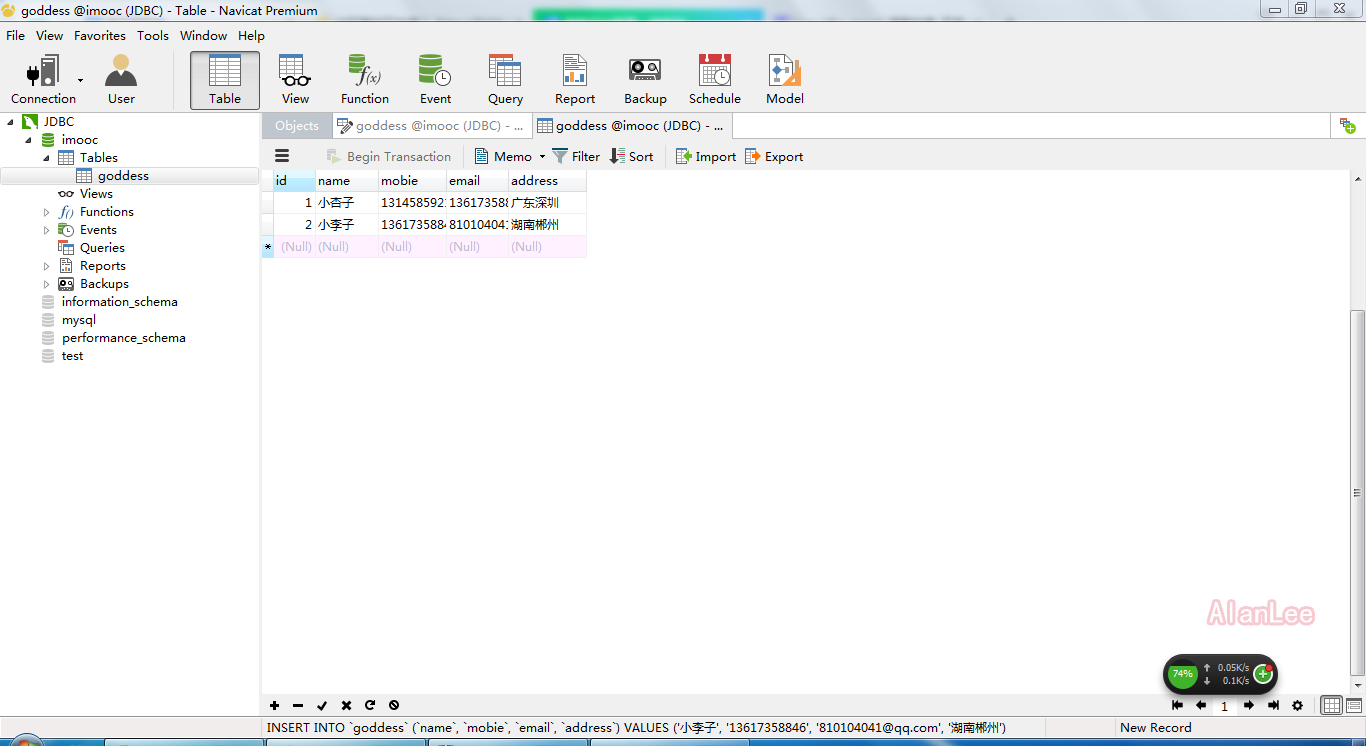1366x746 pixels.
Task: Select mysql database in tree
Action: [78, 320]
